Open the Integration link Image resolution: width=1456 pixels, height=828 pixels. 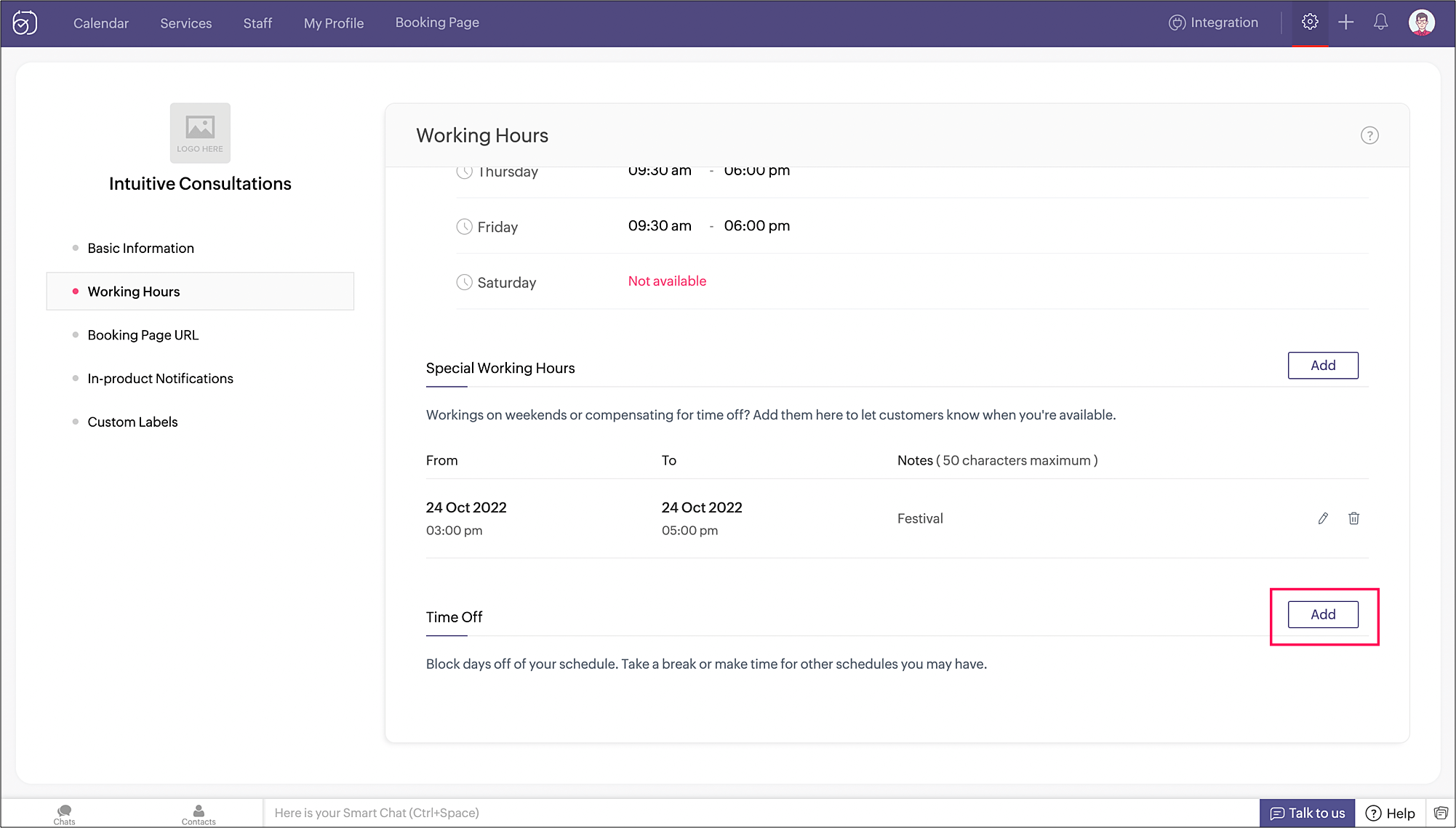1214,23
